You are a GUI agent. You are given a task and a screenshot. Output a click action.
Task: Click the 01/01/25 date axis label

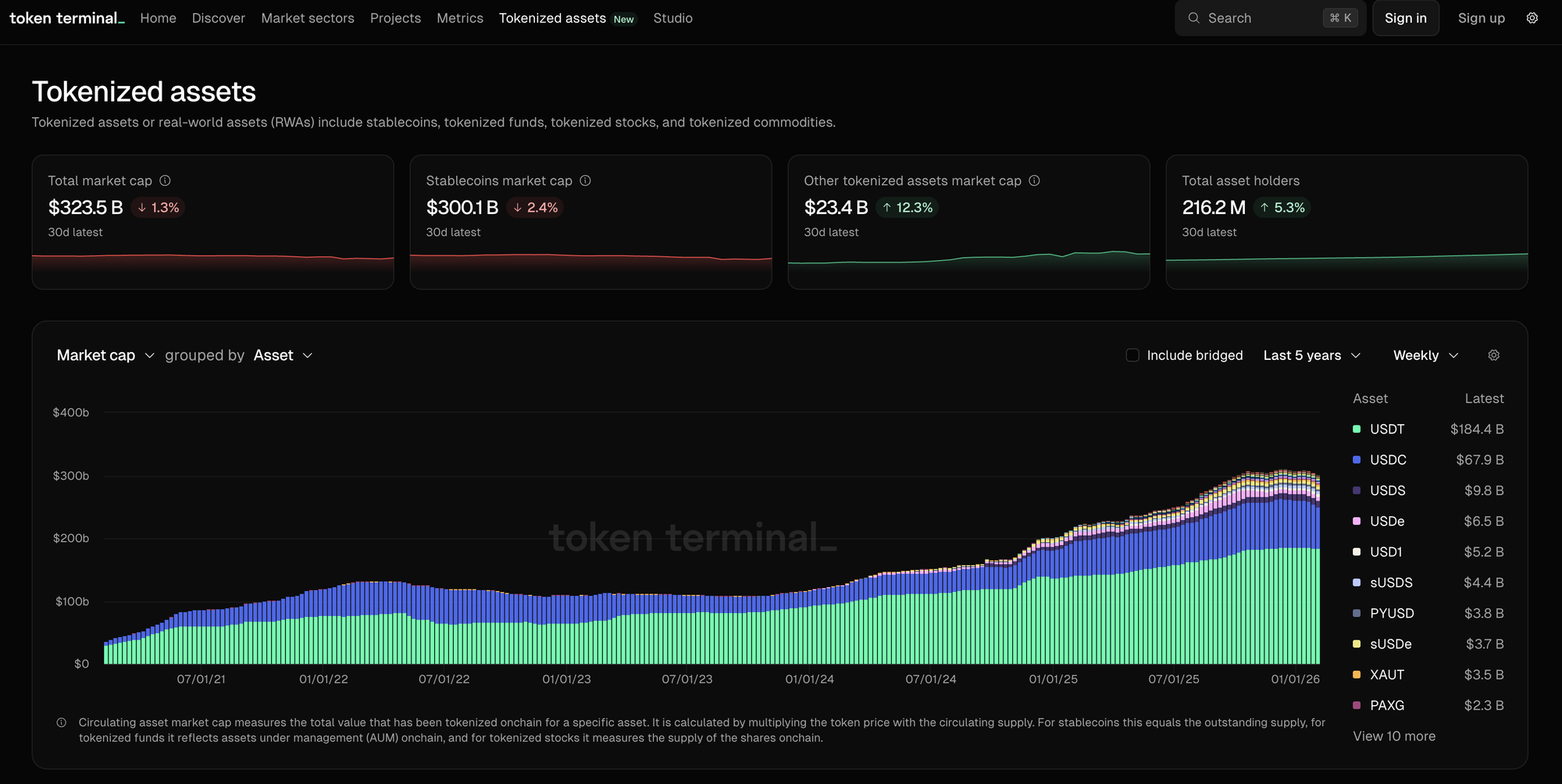(x=1053, y=679)
